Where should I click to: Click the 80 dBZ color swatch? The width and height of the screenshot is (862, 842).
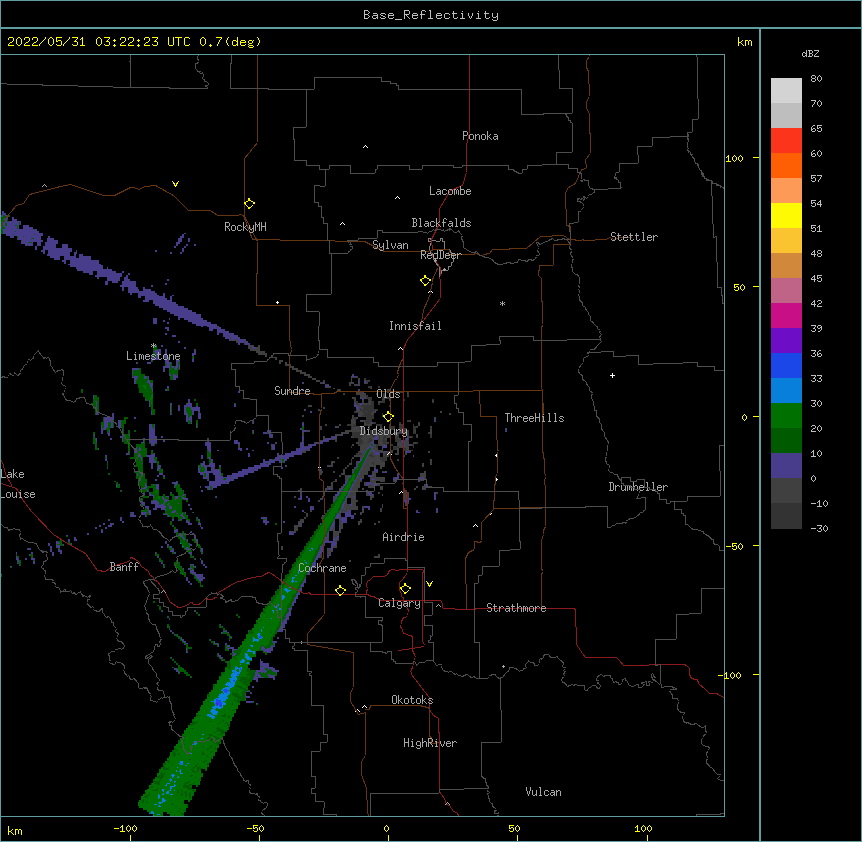click(786, 91)
